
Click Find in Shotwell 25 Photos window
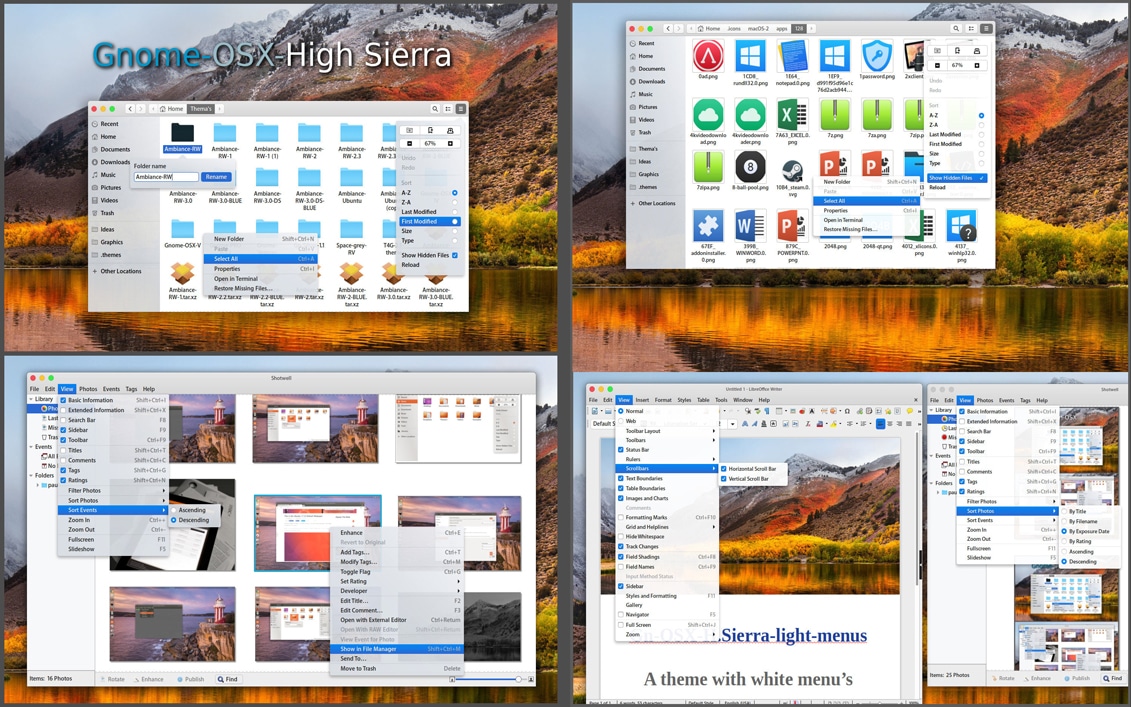[x=1112, y=678]
